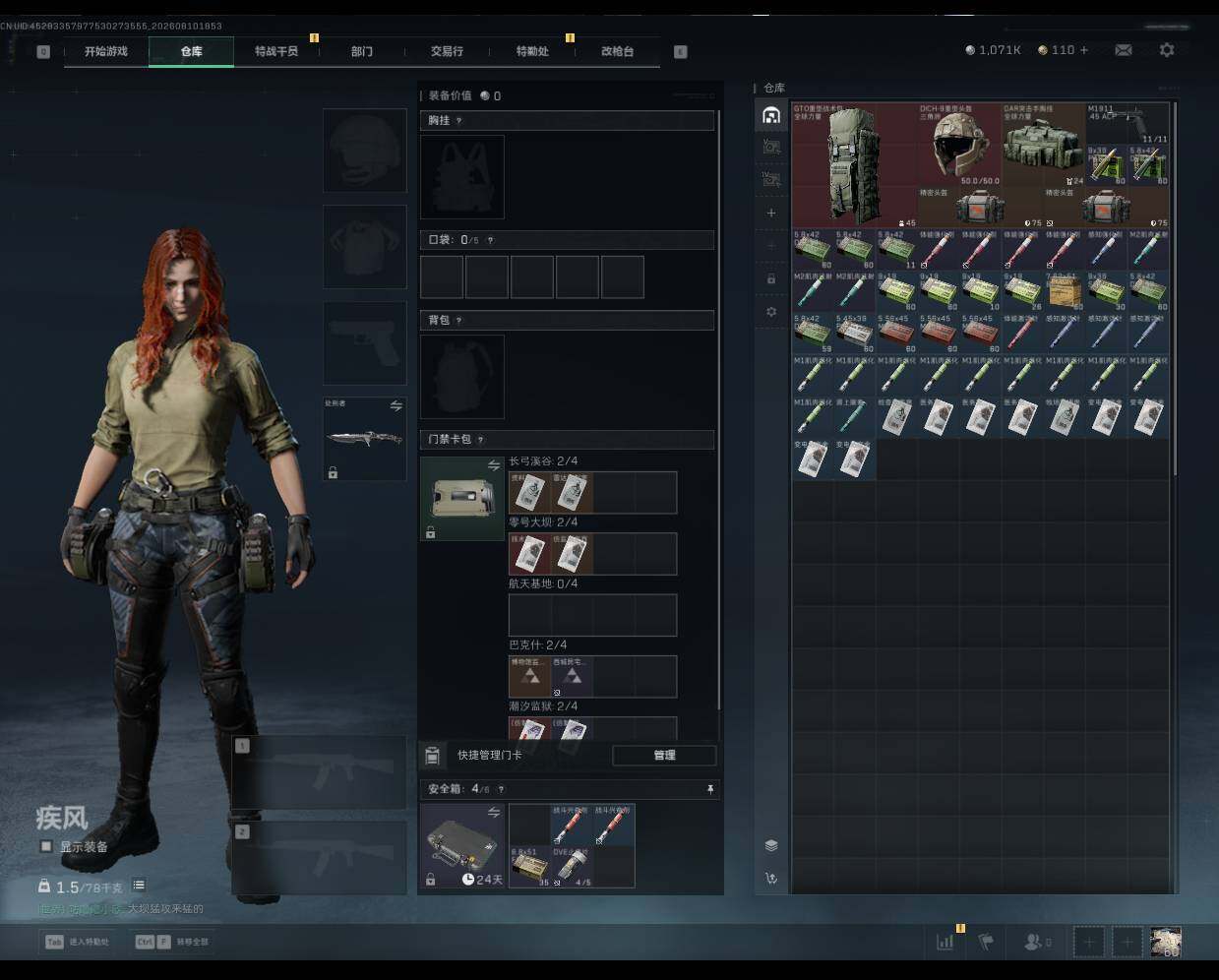The height and width of the screenshot is (980, 1219).
Task: Click the warehouse sidebar lock icon
Action: [x=771, y=279]
